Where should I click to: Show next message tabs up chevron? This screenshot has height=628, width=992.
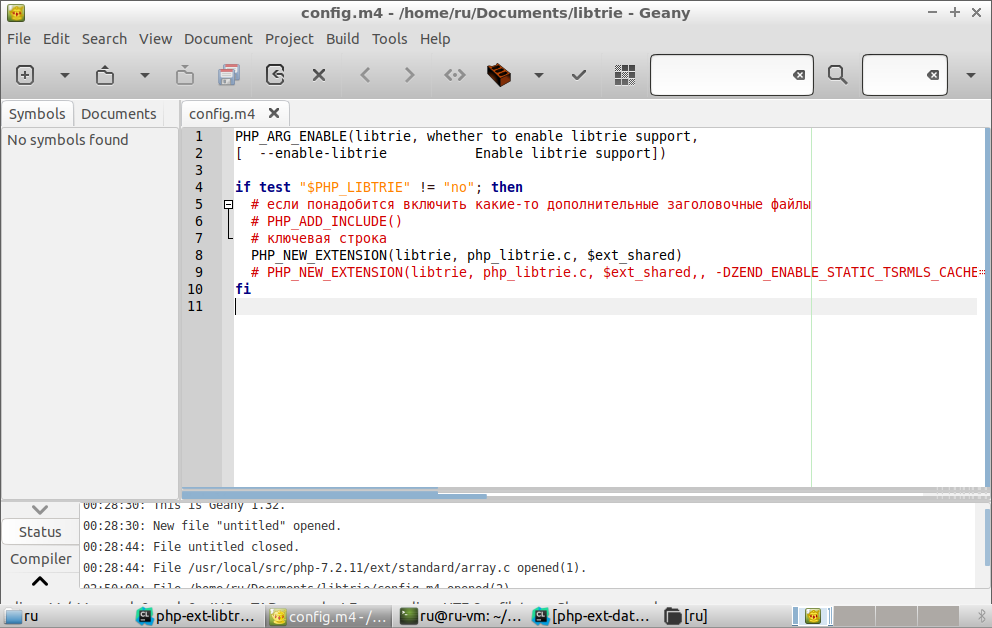pyautogui.click(x=40, y=581)
